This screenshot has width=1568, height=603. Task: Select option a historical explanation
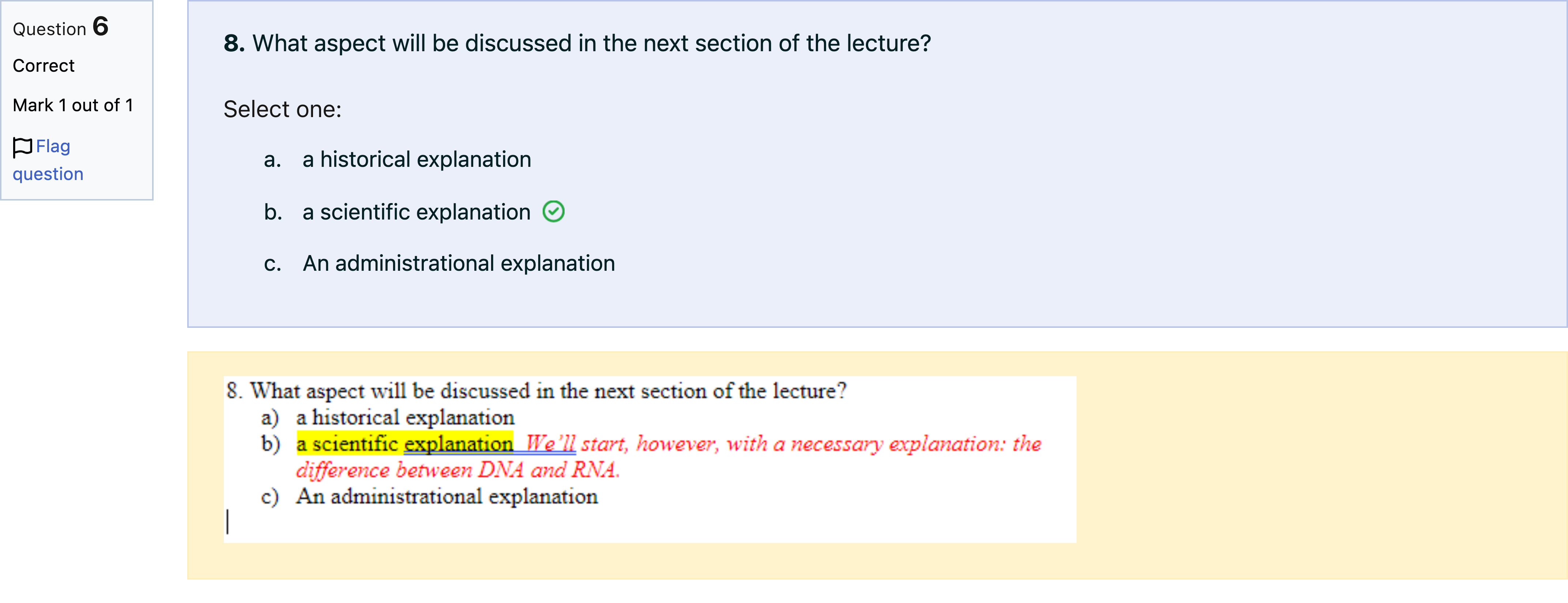[x=416, y=160]
